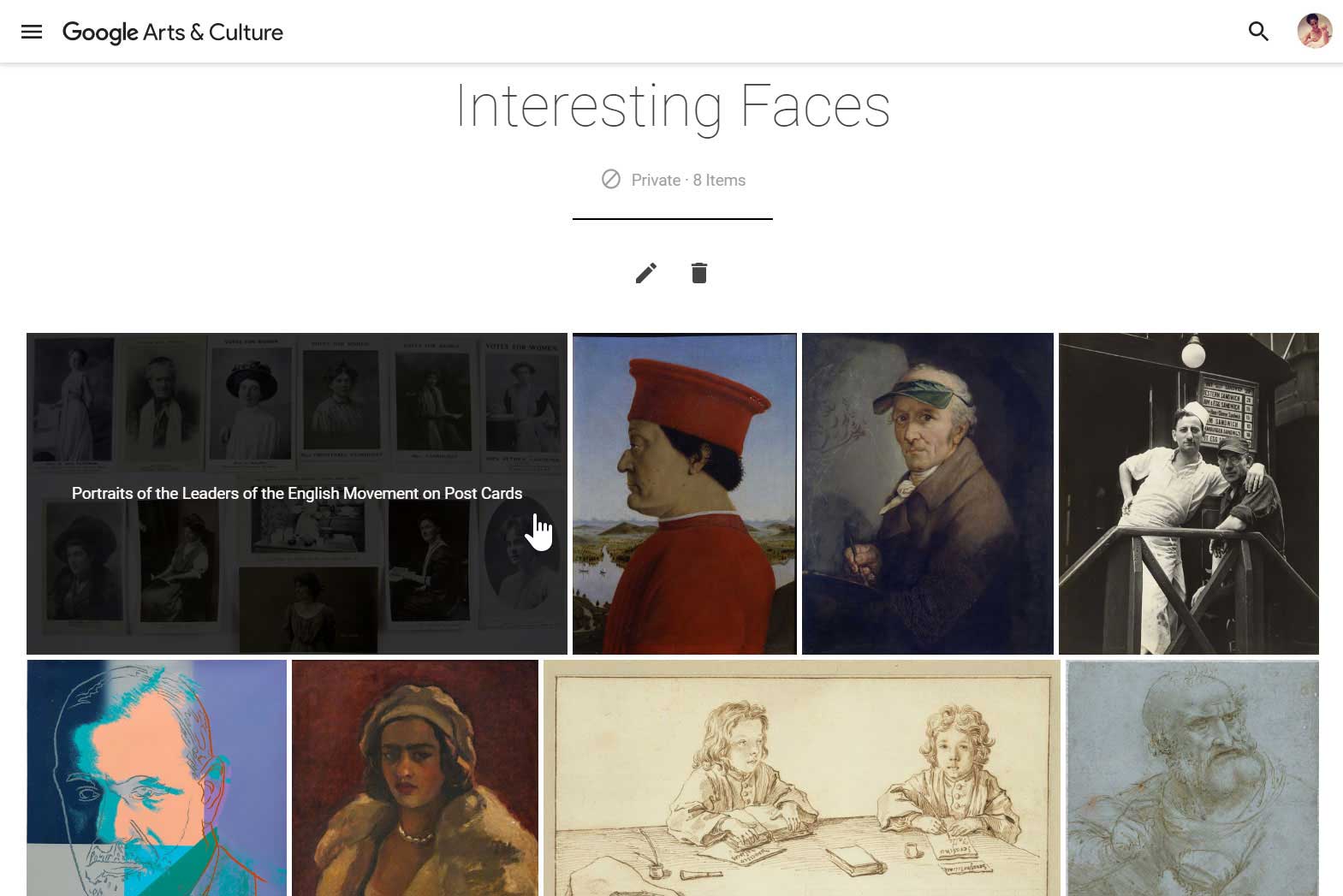Open the Portraits of English Movement Post Cards item
The height and width of the screenshot is (896, 1343).
[x=296, y=493]
